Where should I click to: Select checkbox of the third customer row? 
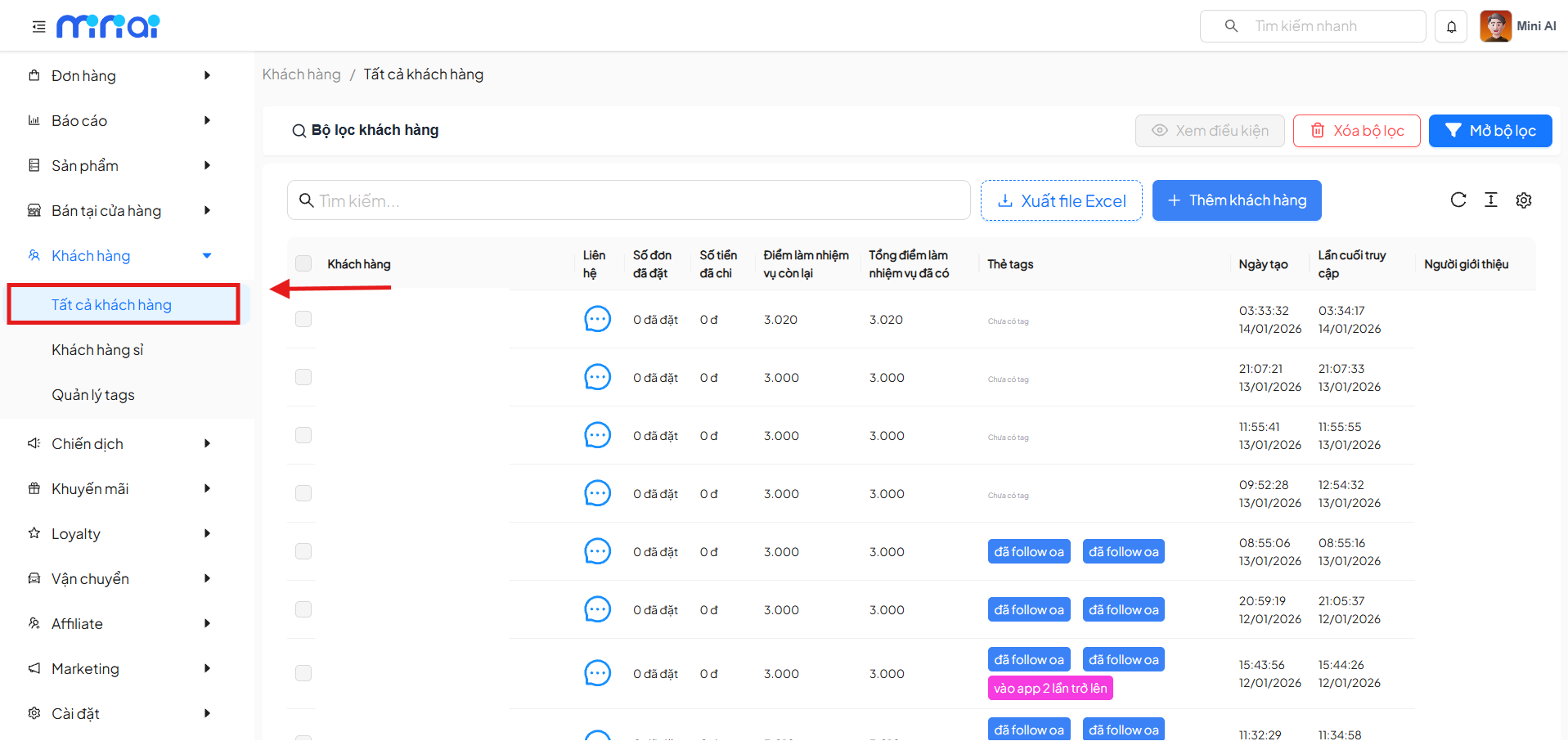click(x=303, y=435)
